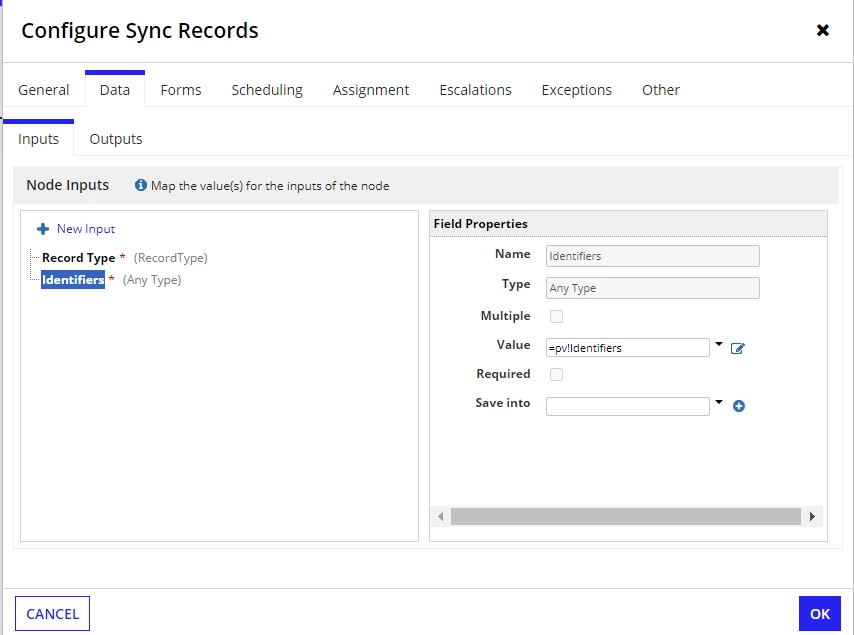Open the Assignment tab
This screenshot has height=635, width=854.
tap(371, 90)
